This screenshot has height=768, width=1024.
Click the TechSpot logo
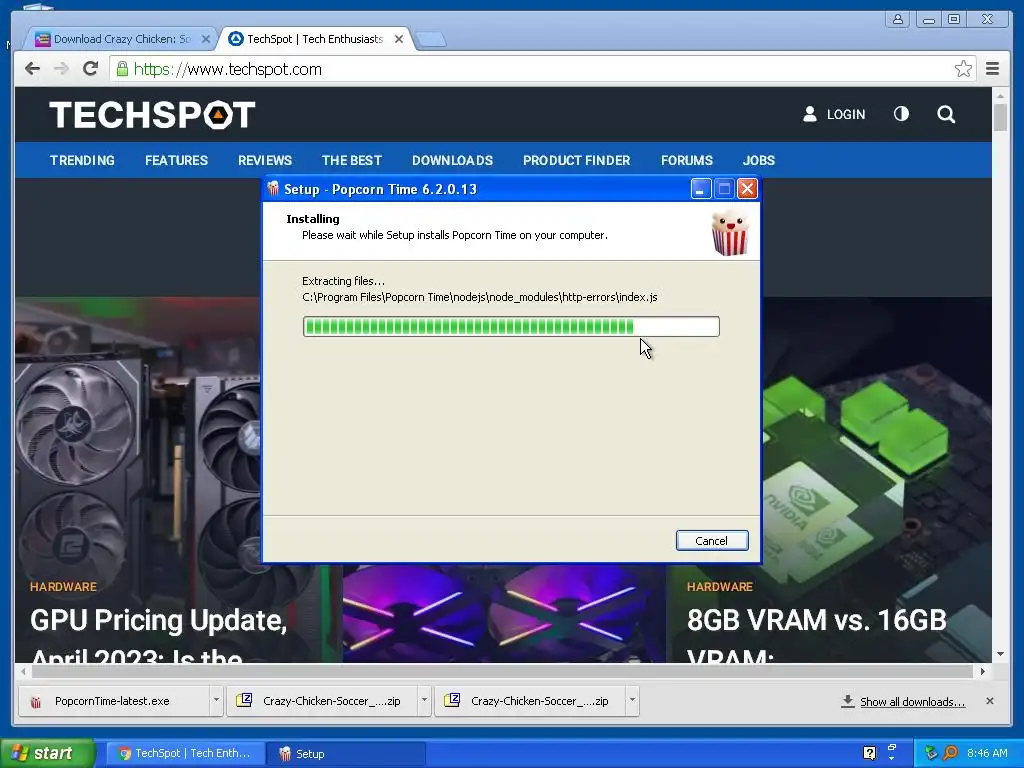coord(152,115)
